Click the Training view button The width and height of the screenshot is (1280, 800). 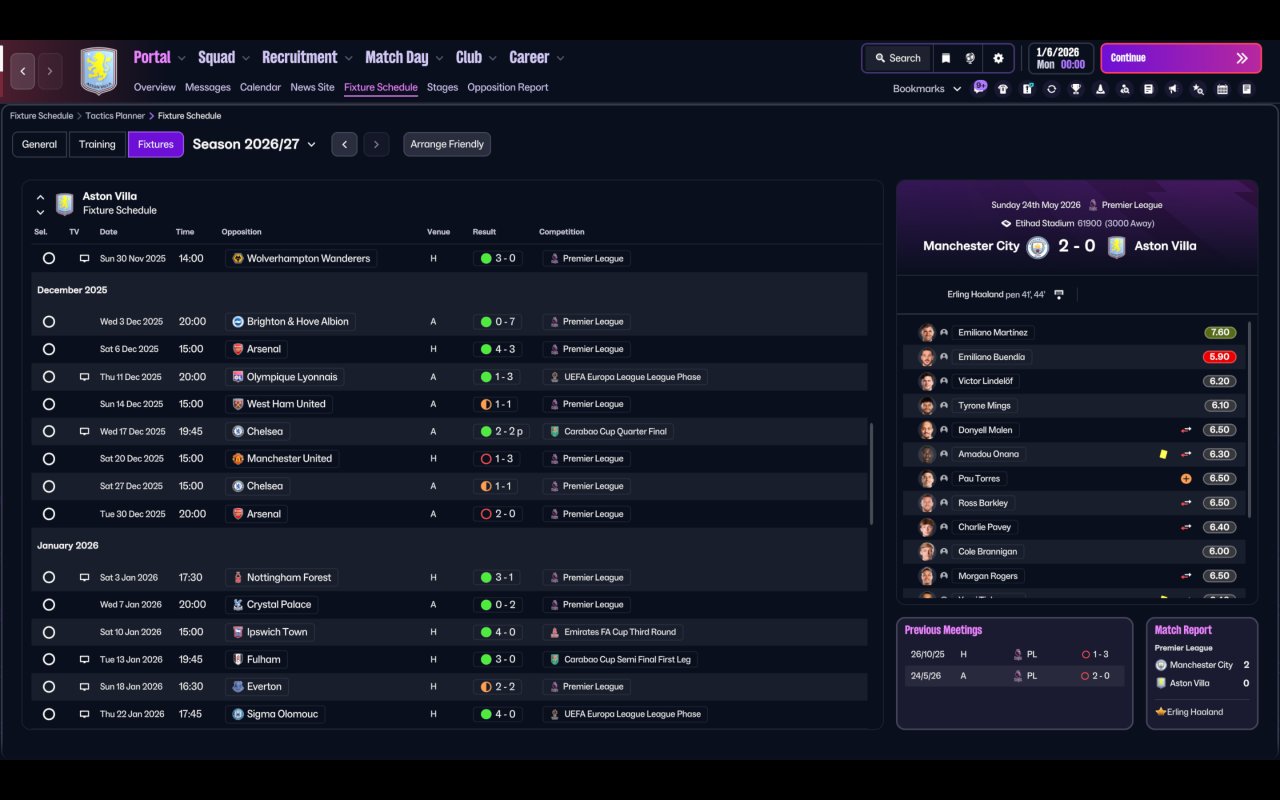point(97,144)
